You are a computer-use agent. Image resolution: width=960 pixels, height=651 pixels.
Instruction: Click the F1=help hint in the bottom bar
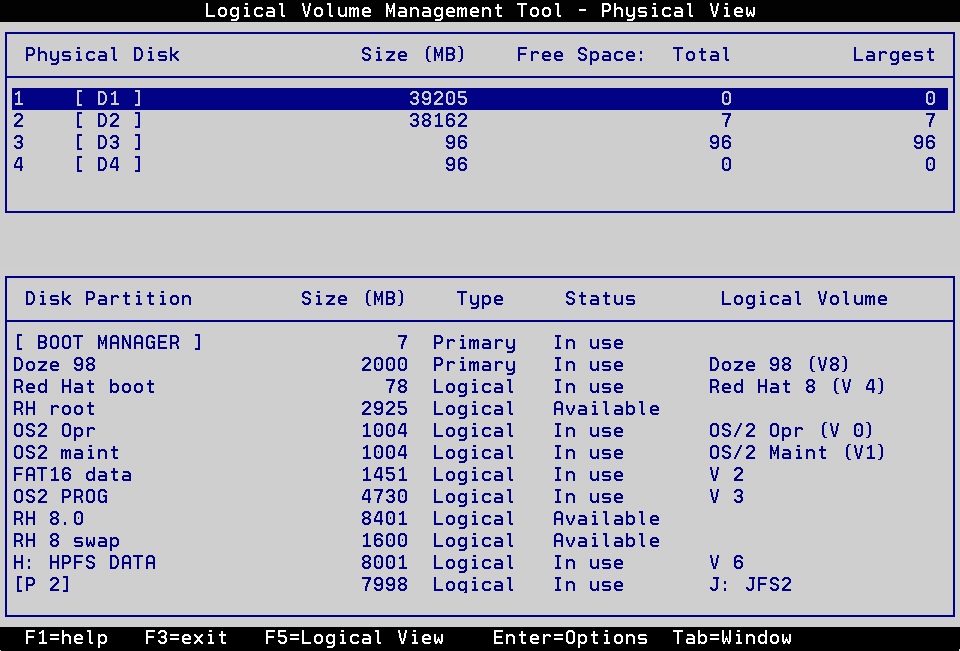pos(66,638)
